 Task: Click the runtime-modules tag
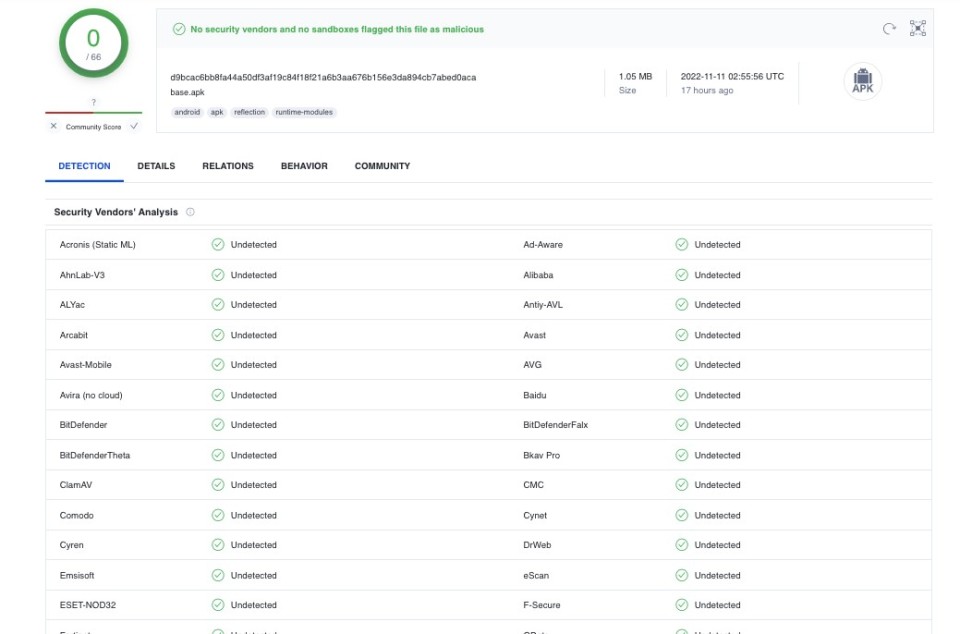pos(304,112)
